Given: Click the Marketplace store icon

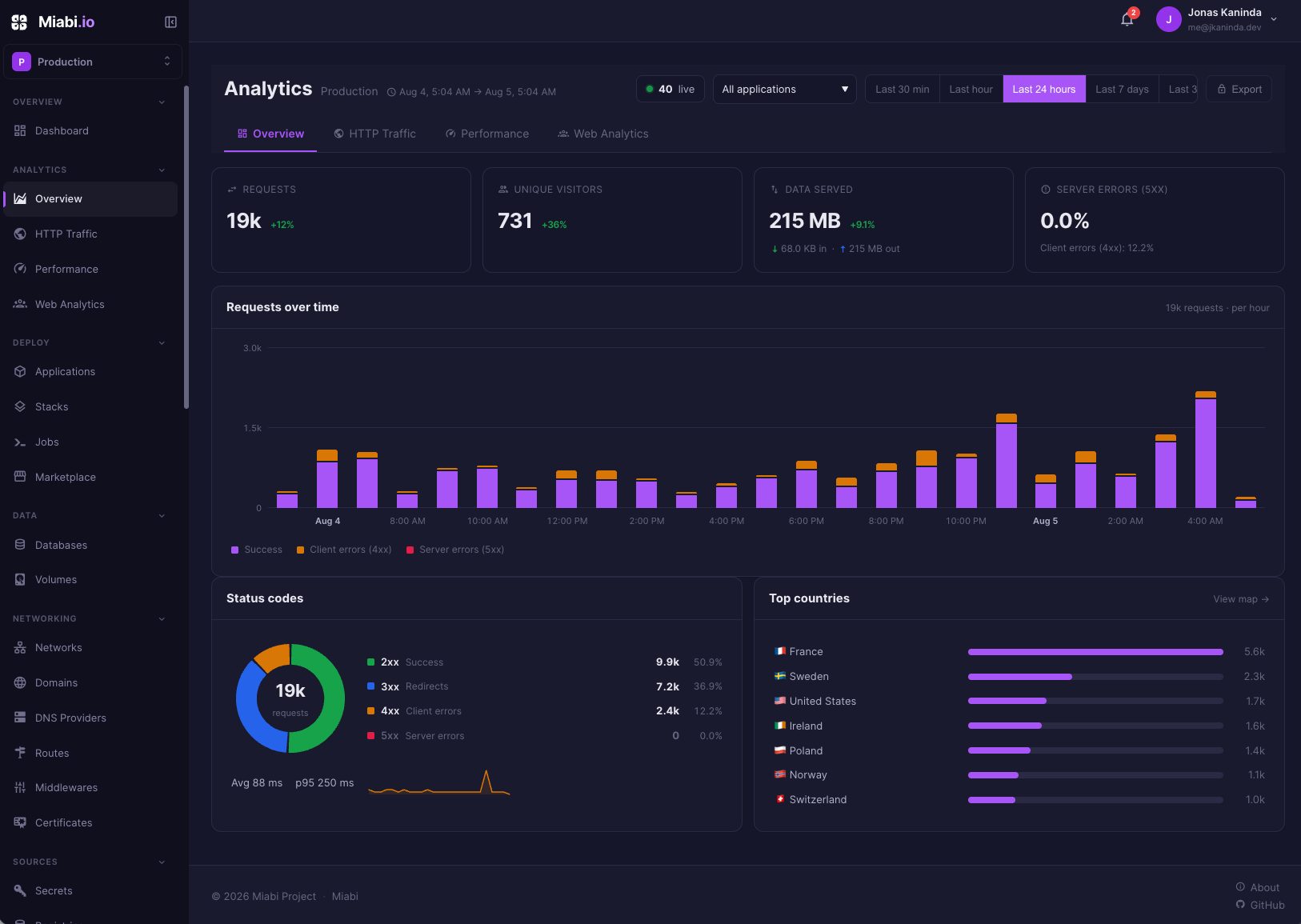Looking at the screenshot, I should click(x=20, y=478).
